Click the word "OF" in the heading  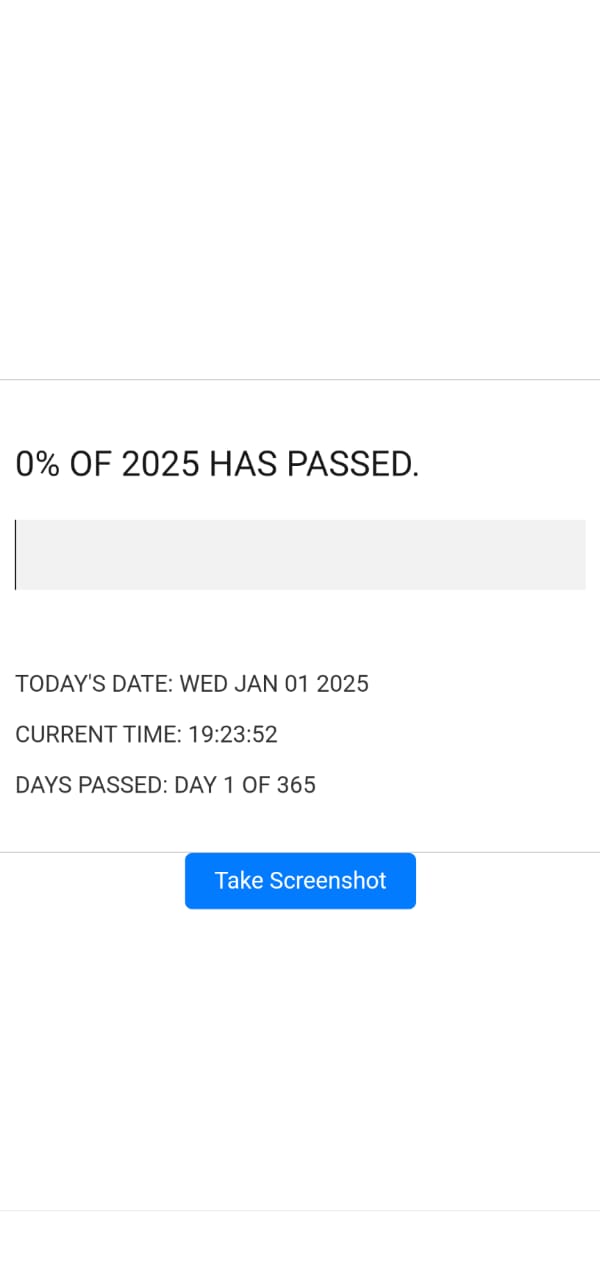pyautogui.click(x=91, y=464)
